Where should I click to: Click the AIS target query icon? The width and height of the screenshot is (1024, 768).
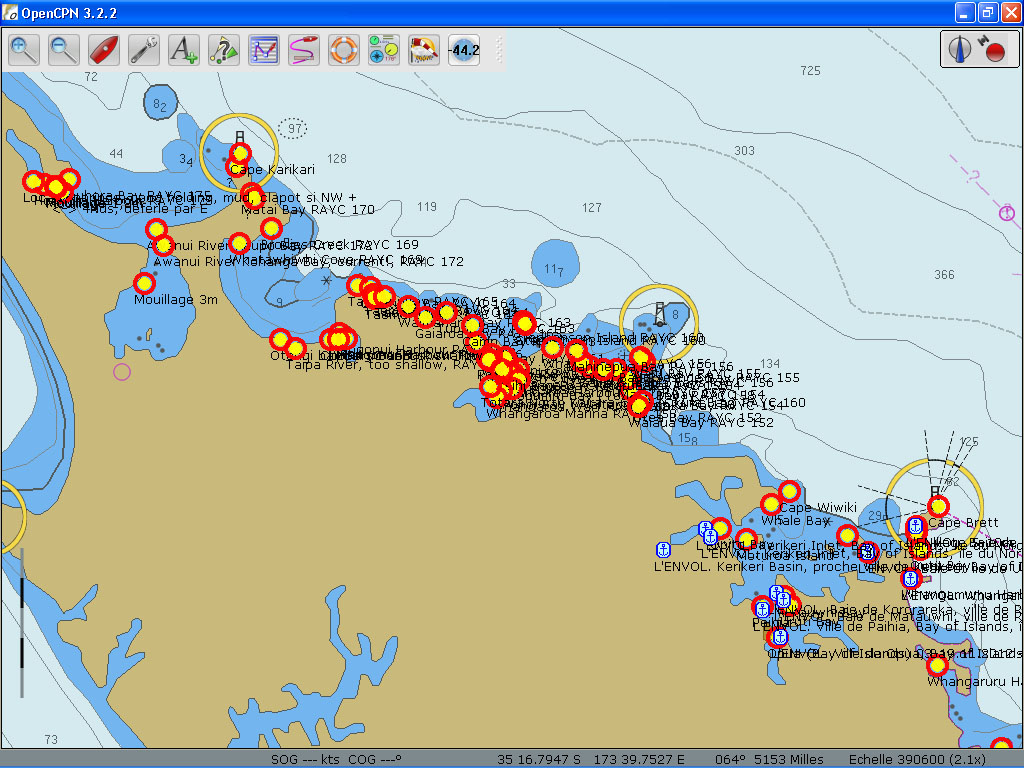pyautogui.click(x=224, y=50)
